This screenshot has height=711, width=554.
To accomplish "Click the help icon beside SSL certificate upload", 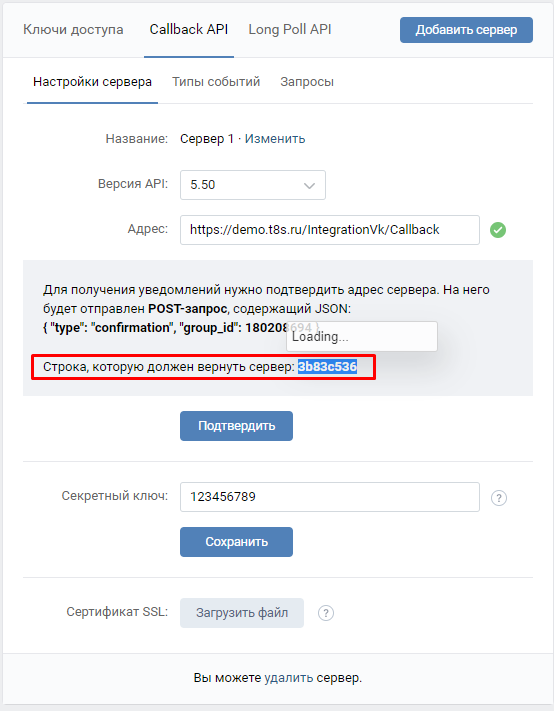I will point(326,613).
